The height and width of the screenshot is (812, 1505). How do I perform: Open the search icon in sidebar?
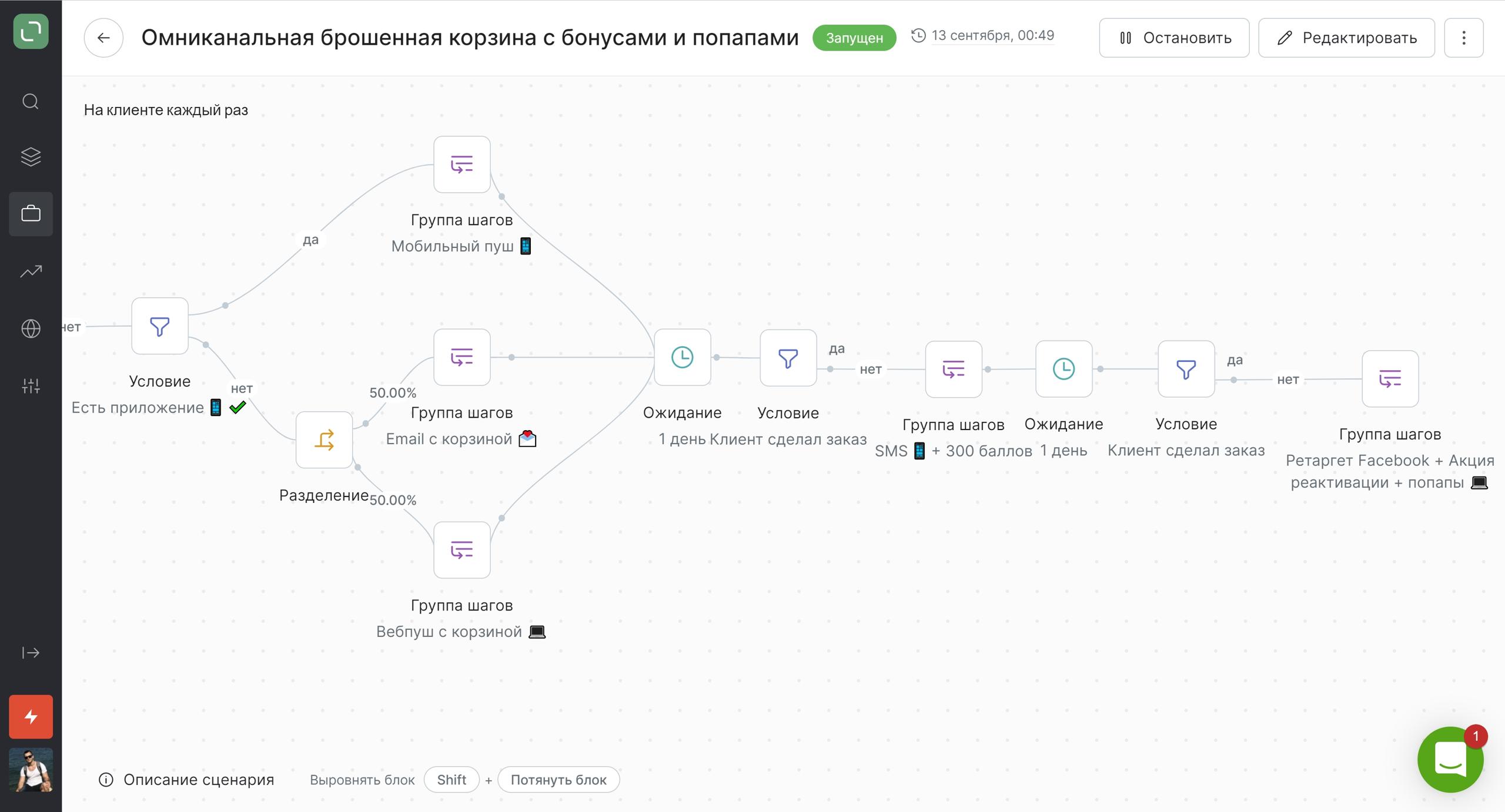coord(31,102)
